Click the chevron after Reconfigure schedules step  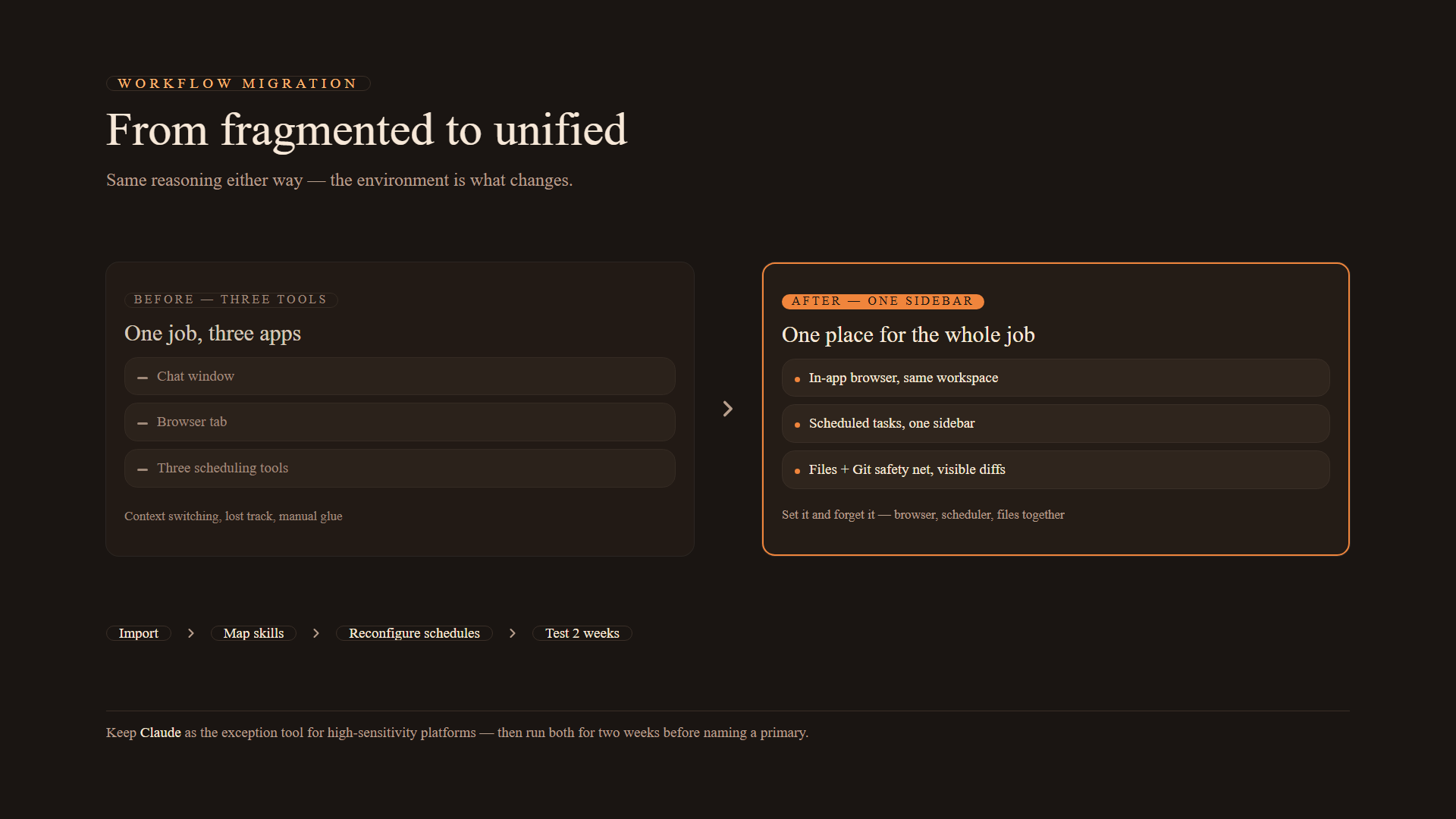click(x=513, y=633)
